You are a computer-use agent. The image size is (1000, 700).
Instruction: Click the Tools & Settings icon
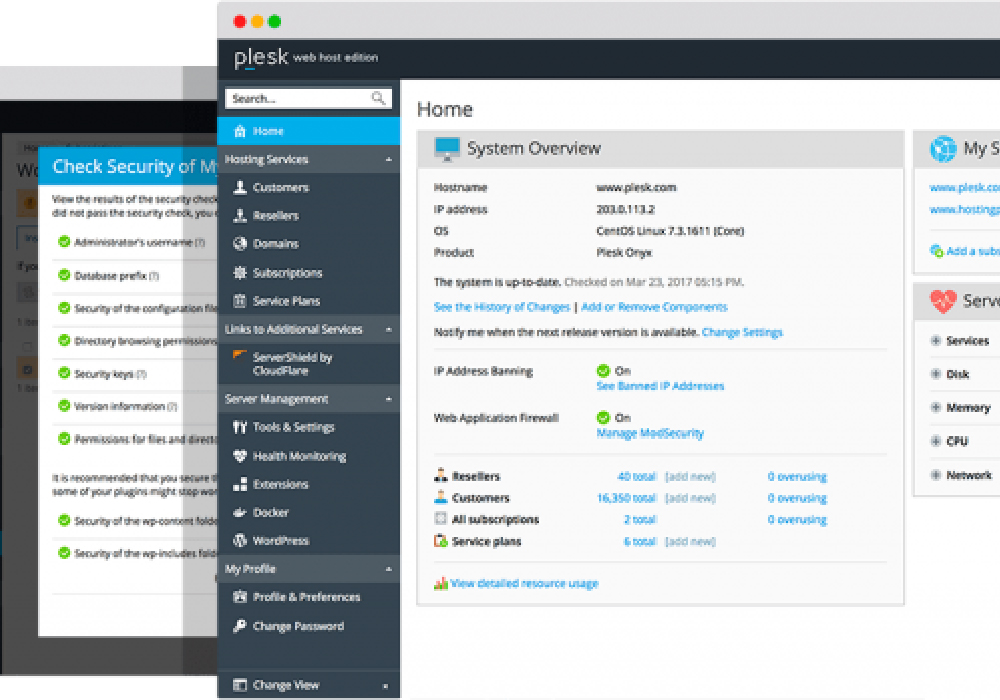click(x=240, y=428)
